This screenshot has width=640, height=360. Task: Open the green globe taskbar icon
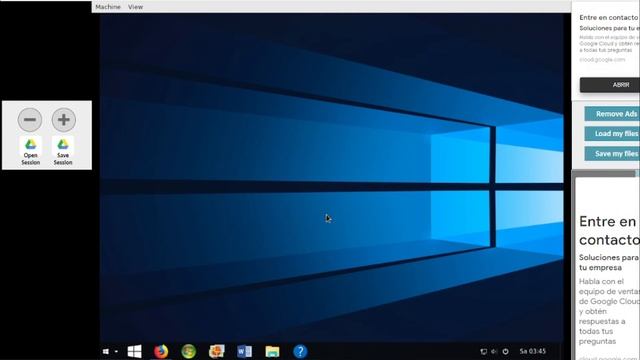[189, 351]
